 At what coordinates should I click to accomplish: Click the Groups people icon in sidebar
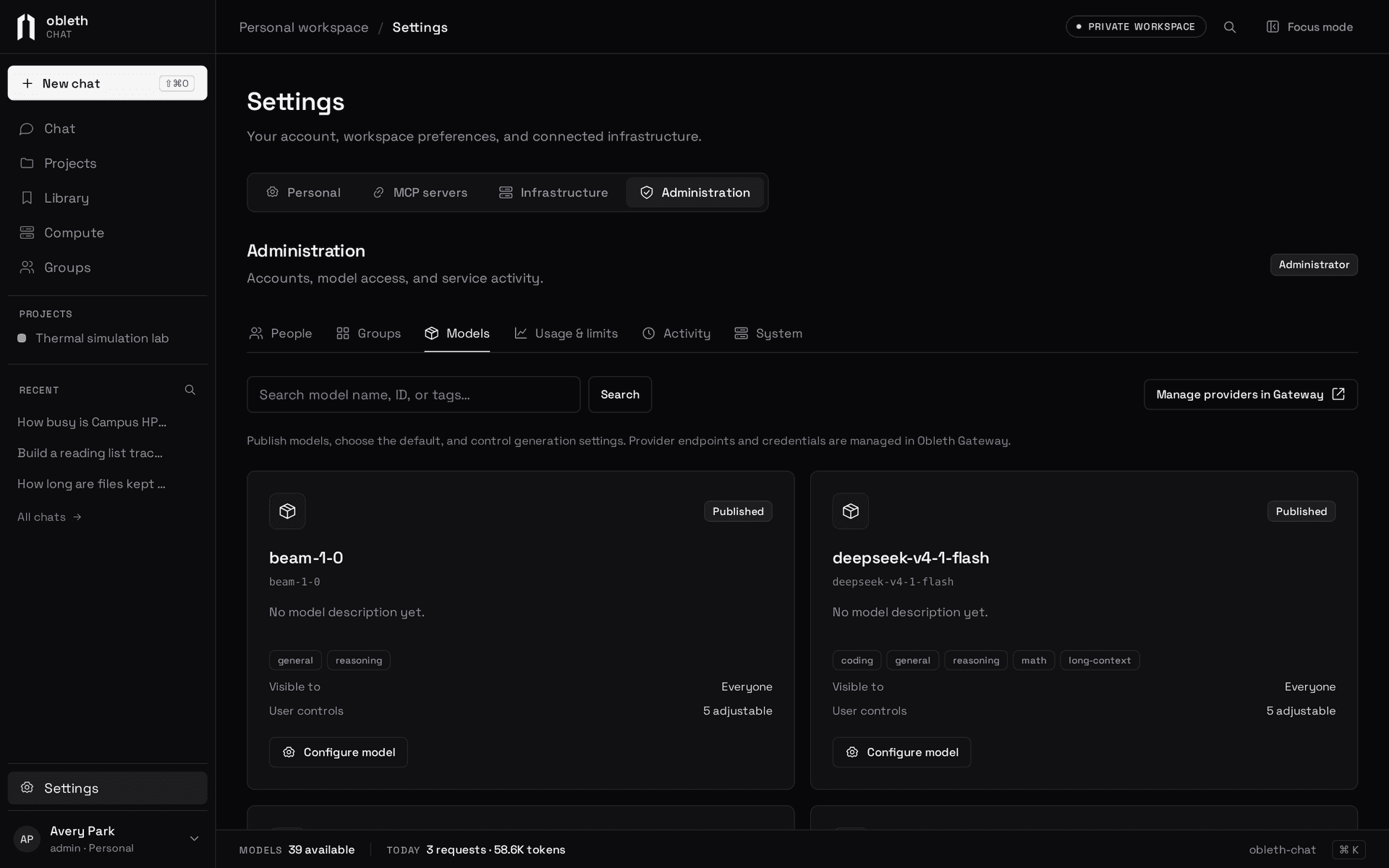coord(27,267)
